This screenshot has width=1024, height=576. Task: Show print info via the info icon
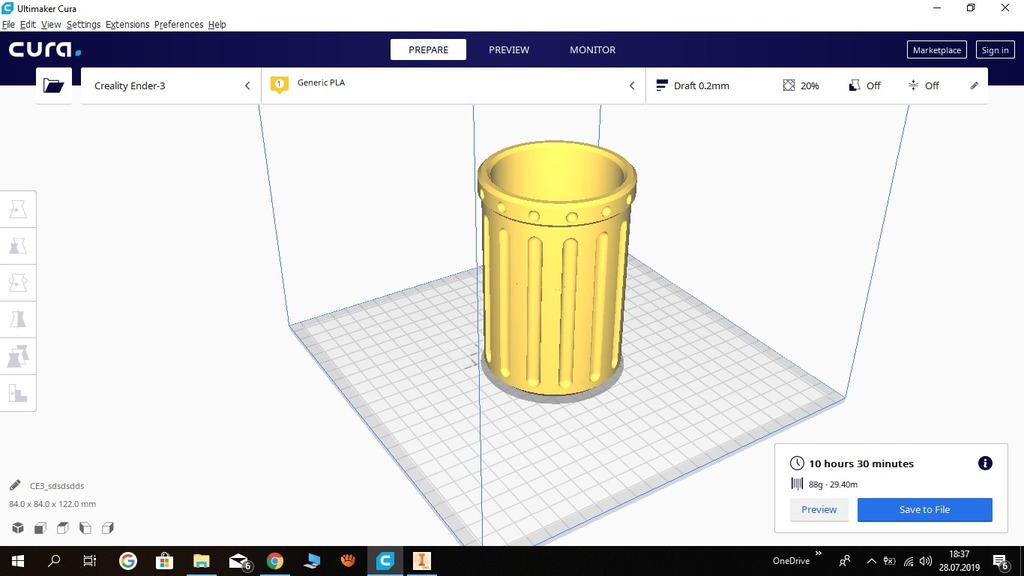[985, 463]
